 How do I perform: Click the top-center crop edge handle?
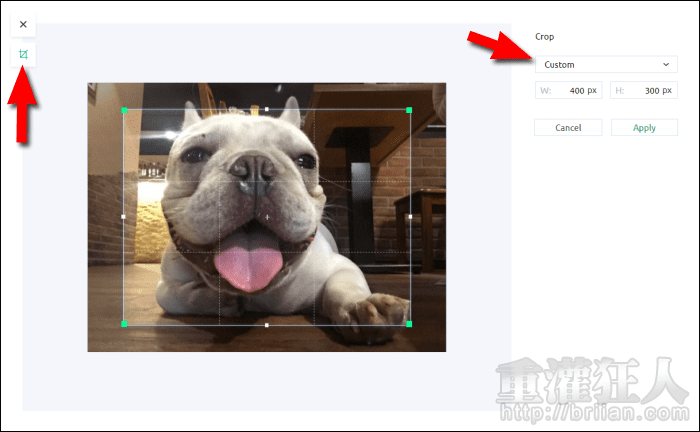267,109
